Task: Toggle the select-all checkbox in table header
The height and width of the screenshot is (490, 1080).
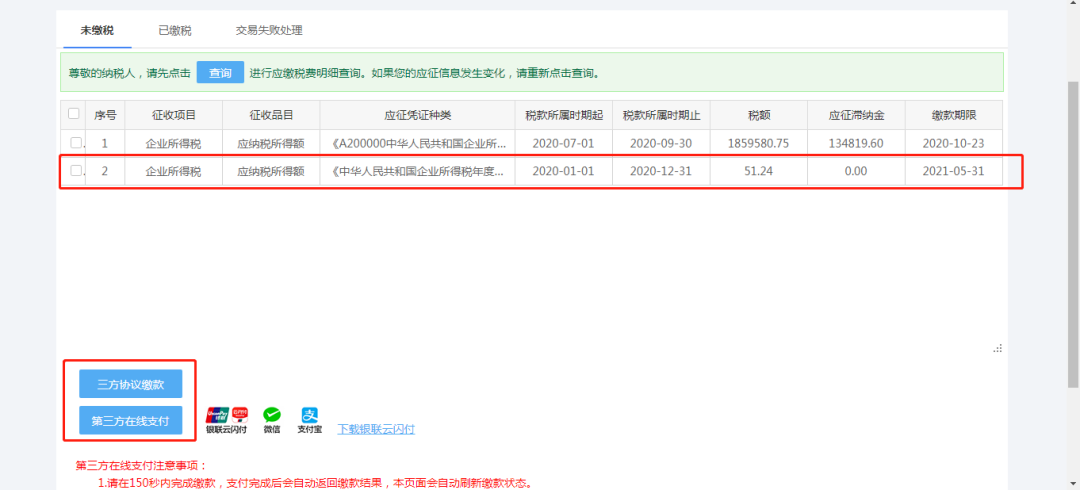Action: point(74,114)
